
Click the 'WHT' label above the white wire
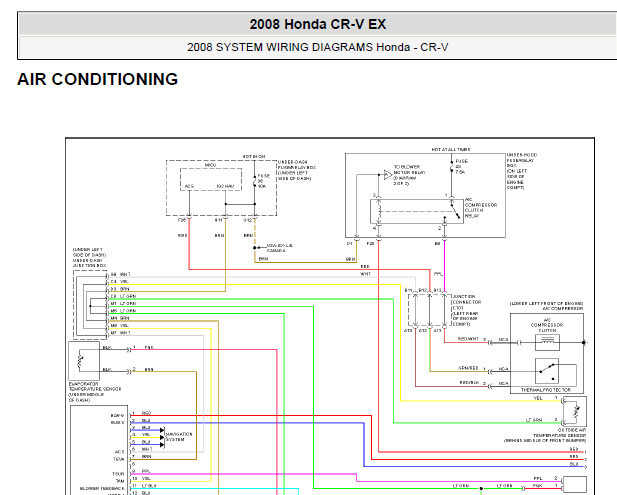365,274
